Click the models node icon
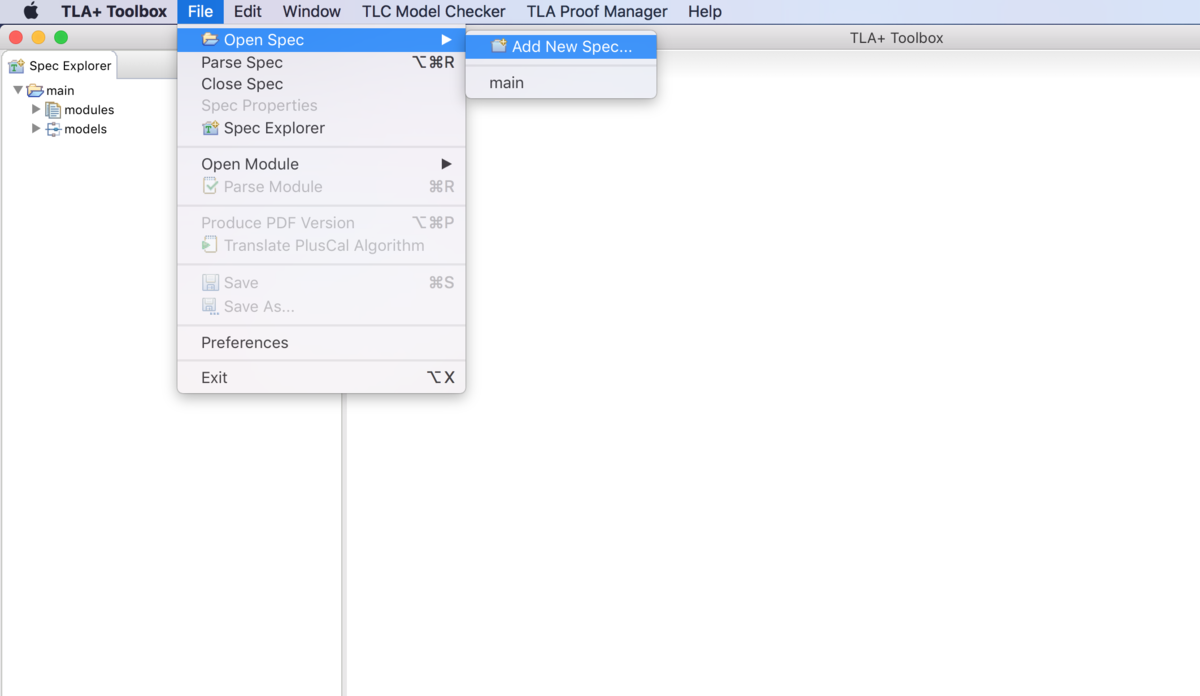 (x=53, y=129)
